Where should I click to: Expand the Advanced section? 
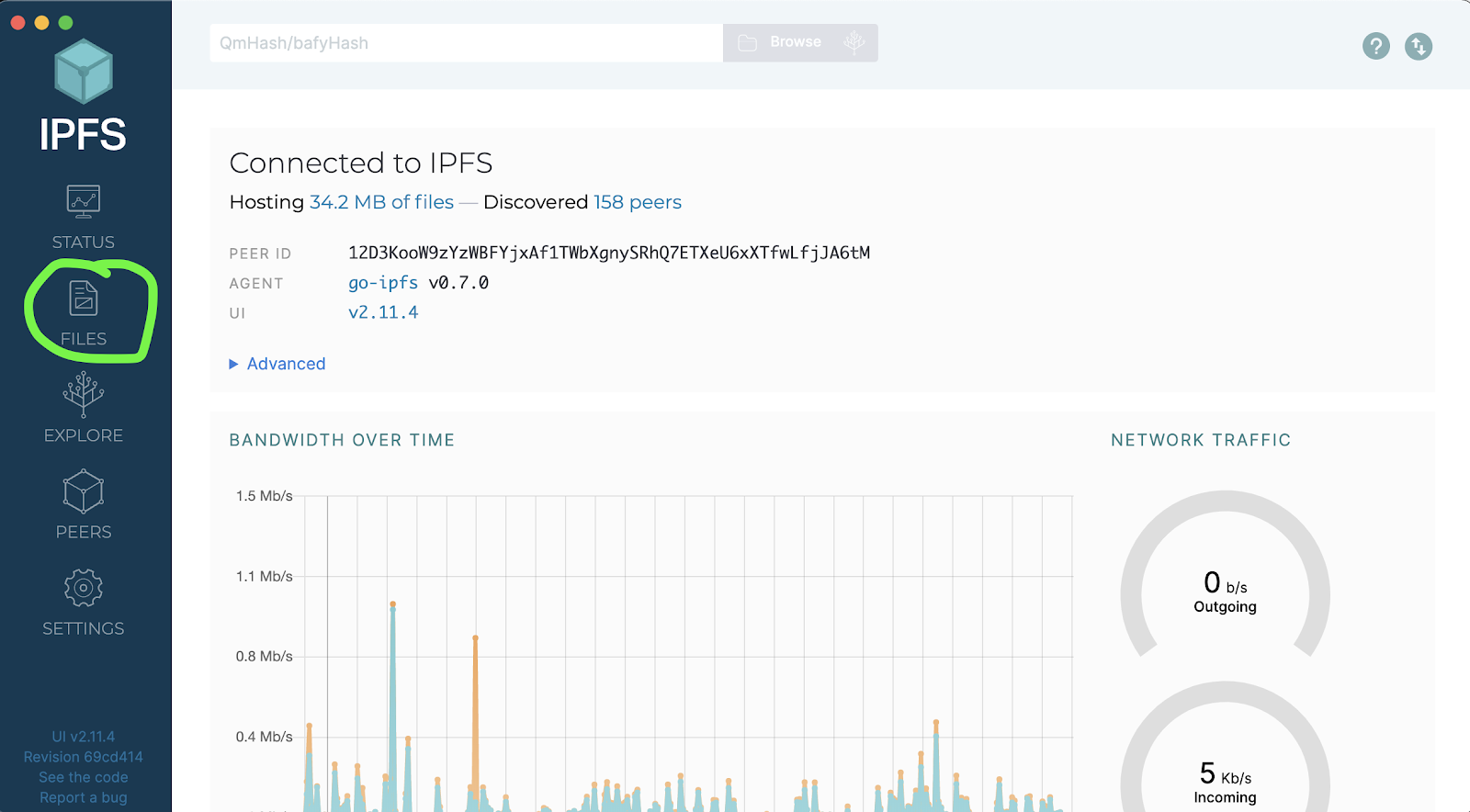pyautogui.click(x=277, y=364)
